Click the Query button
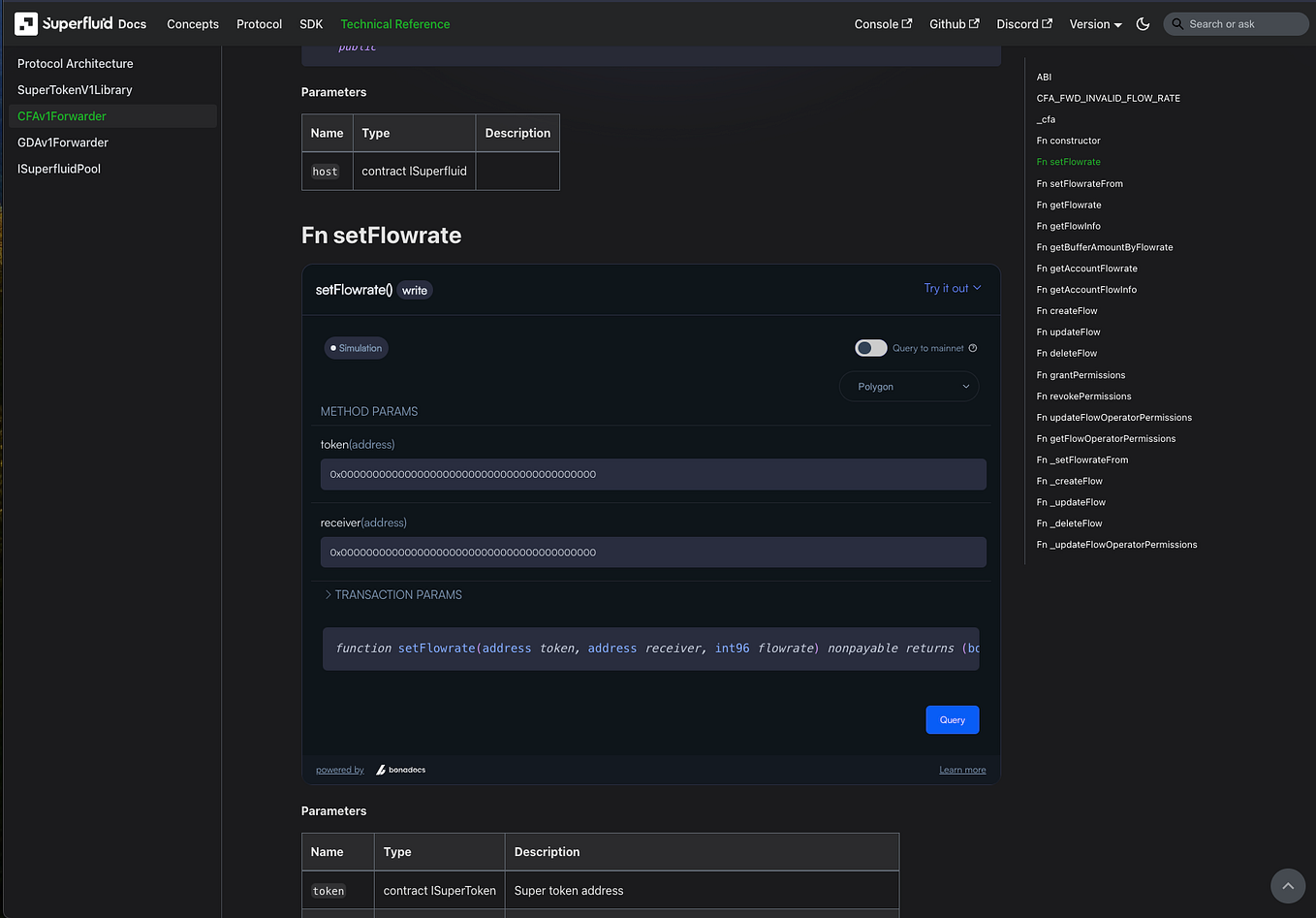Viewport: 1316px width, 918px height. 952,719
